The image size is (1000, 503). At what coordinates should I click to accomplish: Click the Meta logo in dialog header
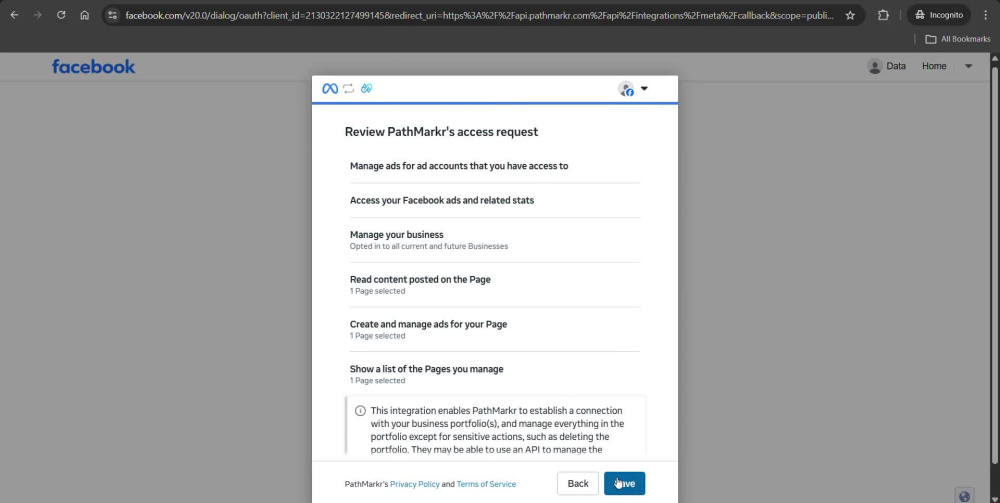(x=330, y=89)
